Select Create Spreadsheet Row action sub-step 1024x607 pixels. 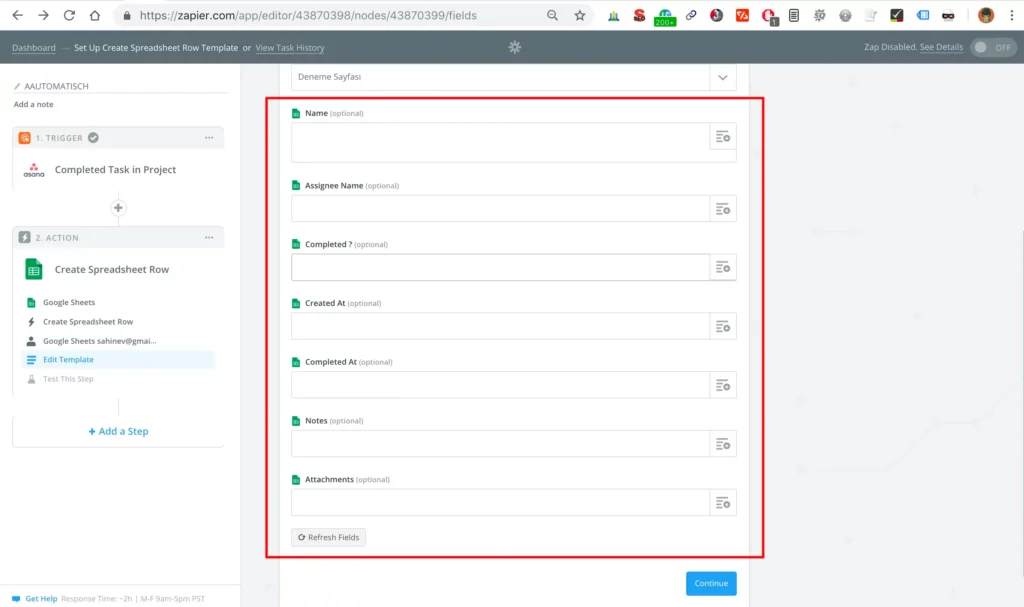[88, 321]
